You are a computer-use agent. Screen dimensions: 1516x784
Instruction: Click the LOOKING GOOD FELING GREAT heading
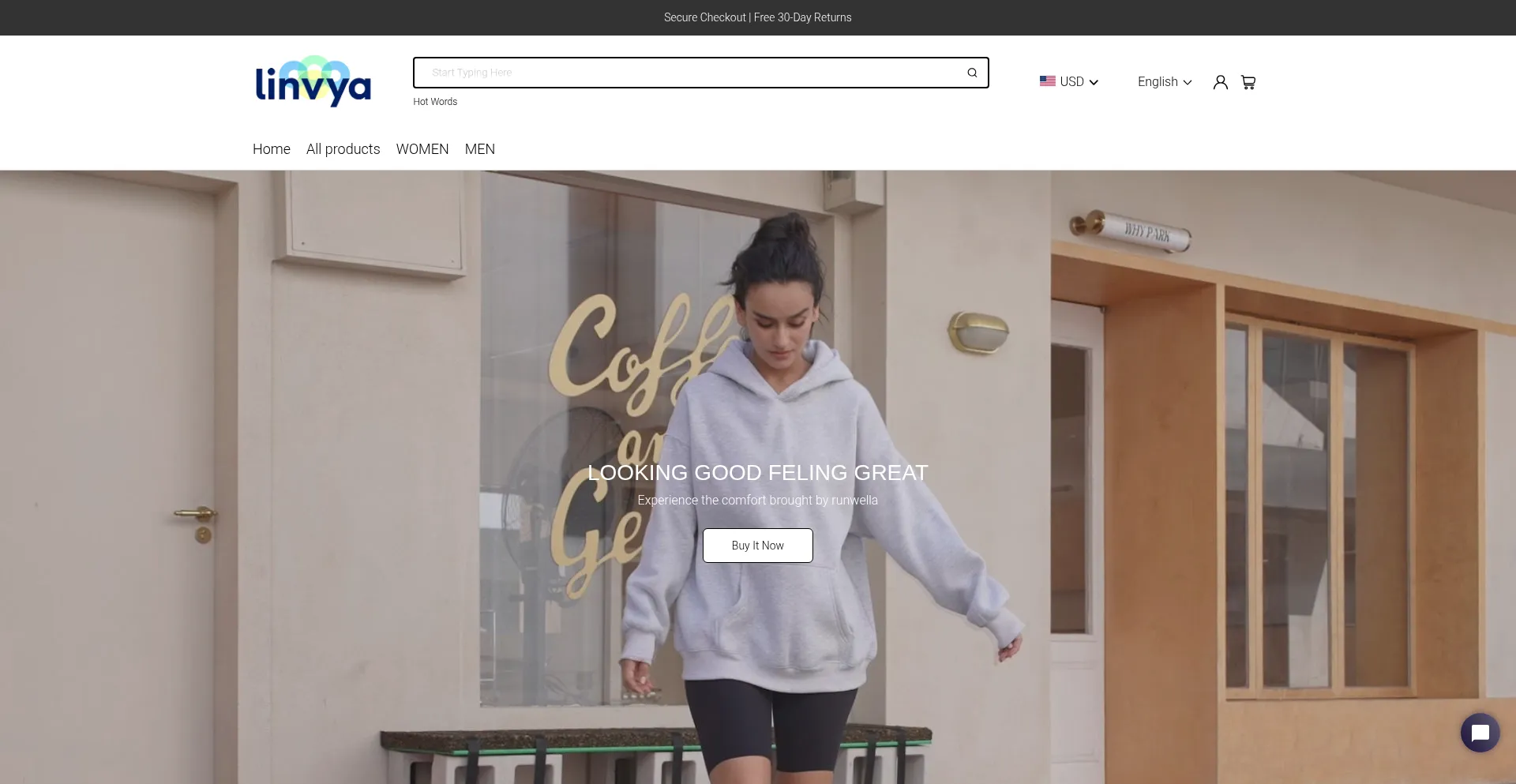click(x=757, y=472)
